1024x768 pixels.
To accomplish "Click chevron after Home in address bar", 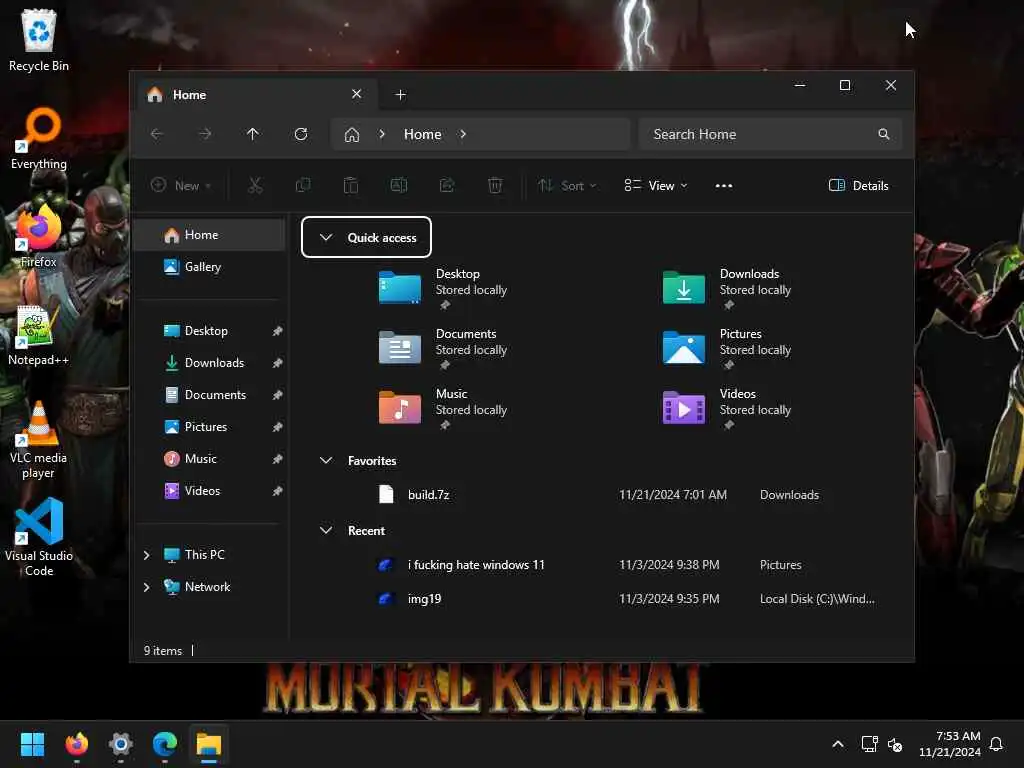I will (463, 134).
